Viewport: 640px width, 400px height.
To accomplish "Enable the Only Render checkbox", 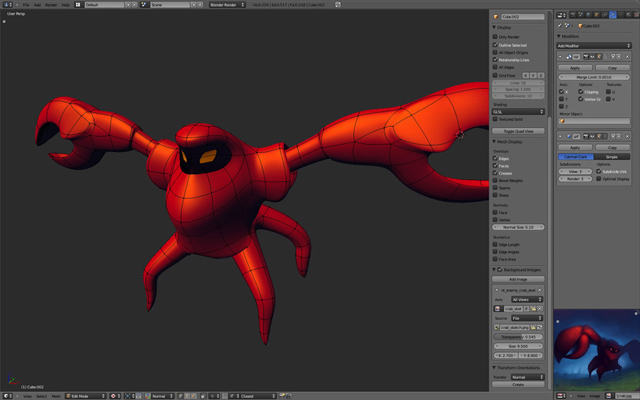I will pyautogui.click(x=497, y=37).
